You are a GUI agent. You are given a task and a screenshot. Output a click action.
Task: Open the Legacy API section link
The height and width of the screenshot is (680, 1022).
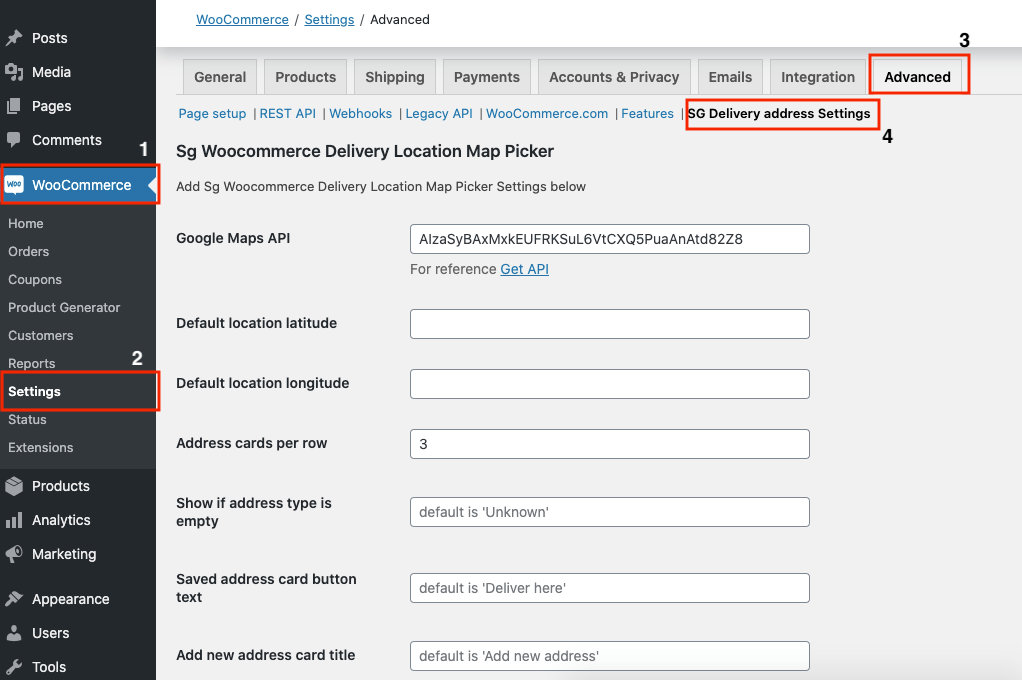(439, 113)
